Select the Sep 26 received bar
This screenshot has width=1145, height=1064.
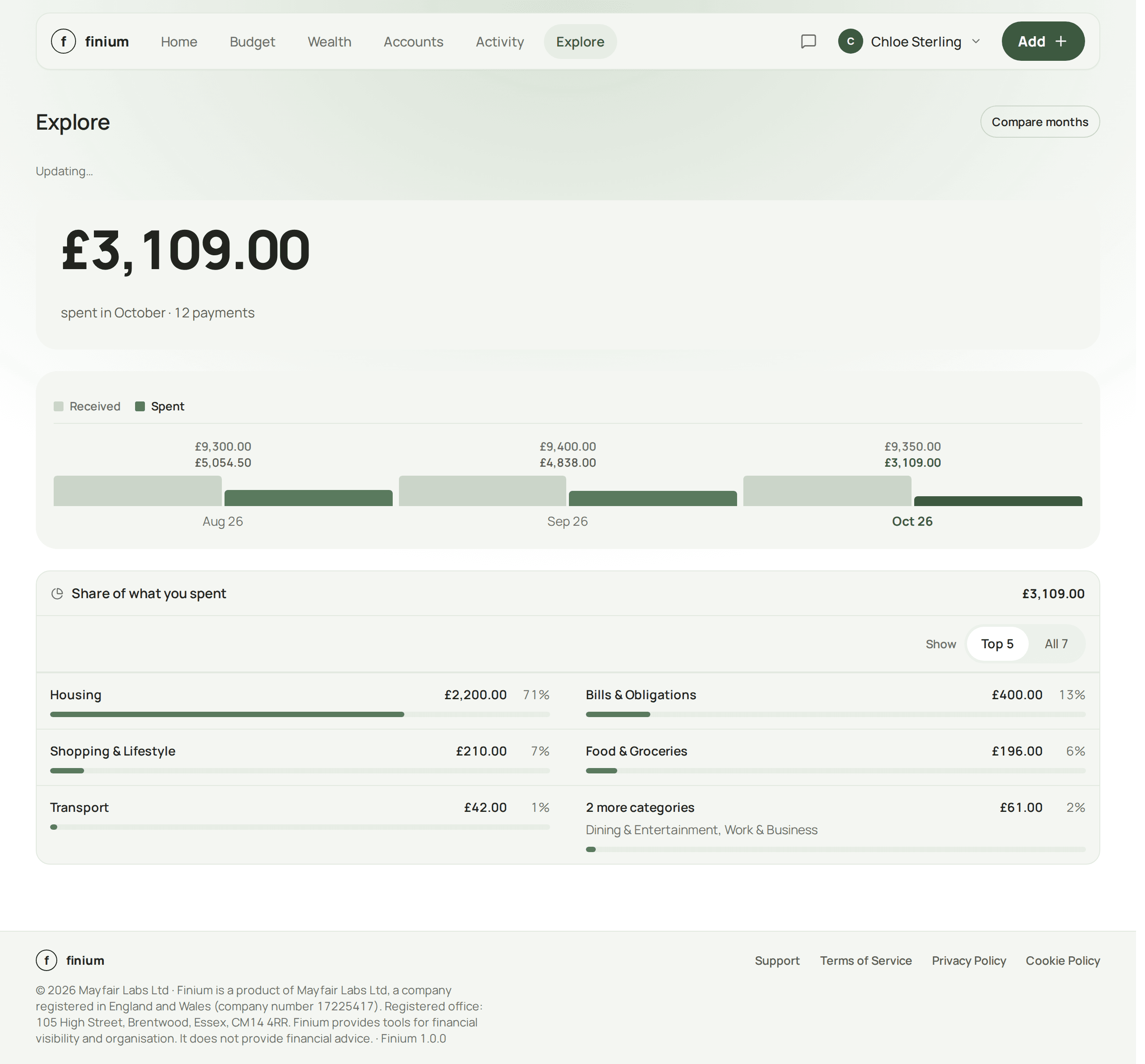tap(482, 491)
